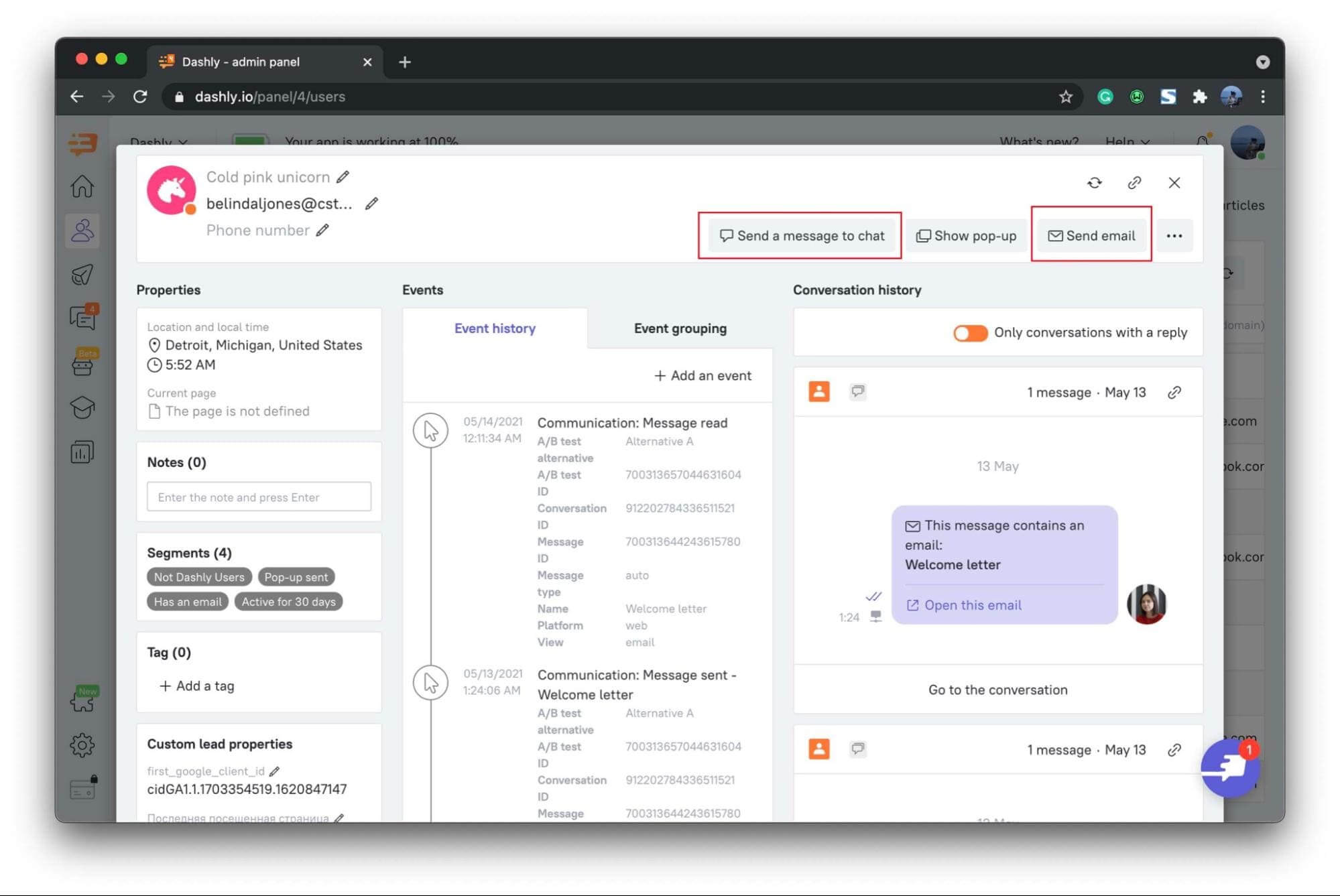Image resolution: width=1340 pixels, height=896 pixels.
Task: Open this email link in conversation history
Action: (x=964, y=604)
